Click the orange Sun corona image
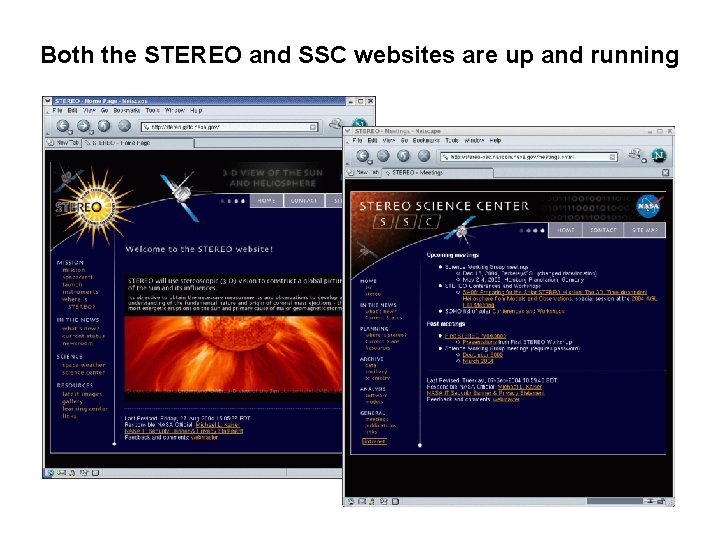The image size is (720, 540). (233, 354)
